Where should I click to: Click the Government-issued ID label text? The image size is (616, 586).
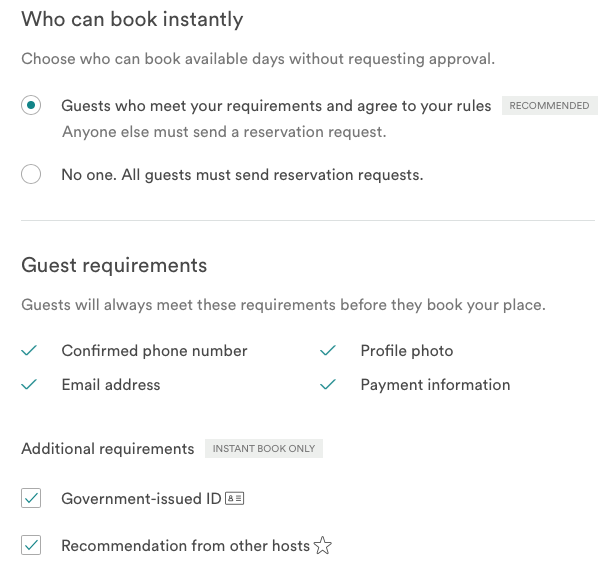click(x=141, y=498)
